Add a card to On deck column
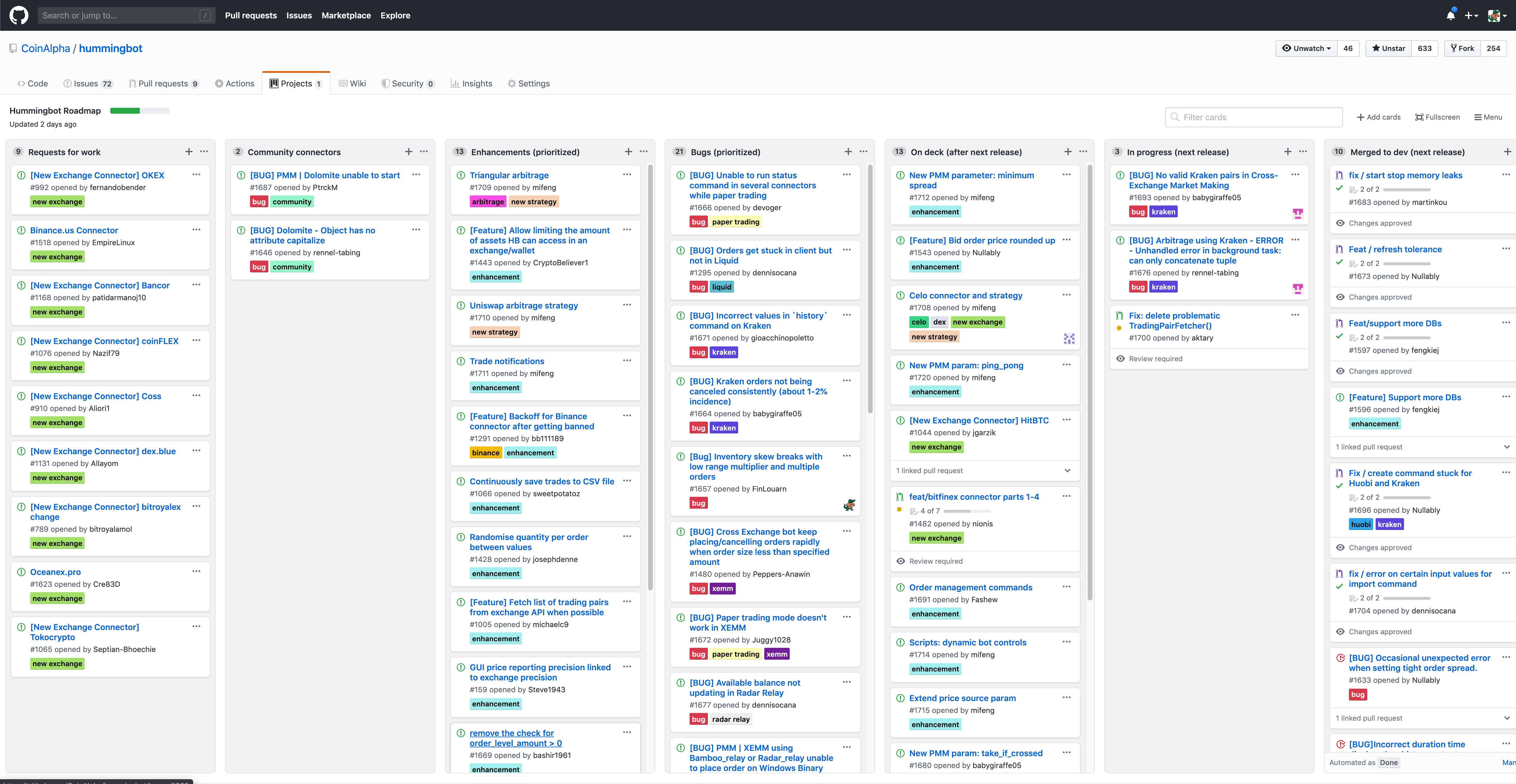Viewport: 1516px width, 784px height. tap(1068, 152)
